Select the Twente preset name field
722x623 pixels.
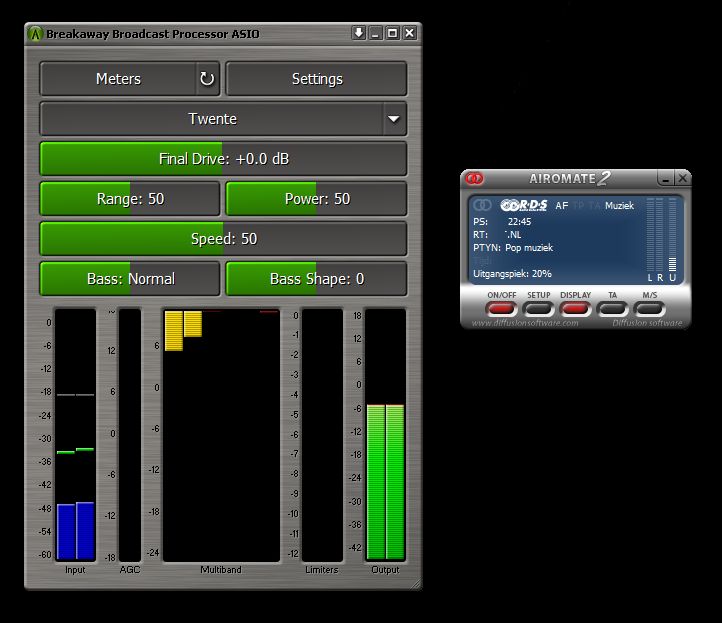point(212,119)
